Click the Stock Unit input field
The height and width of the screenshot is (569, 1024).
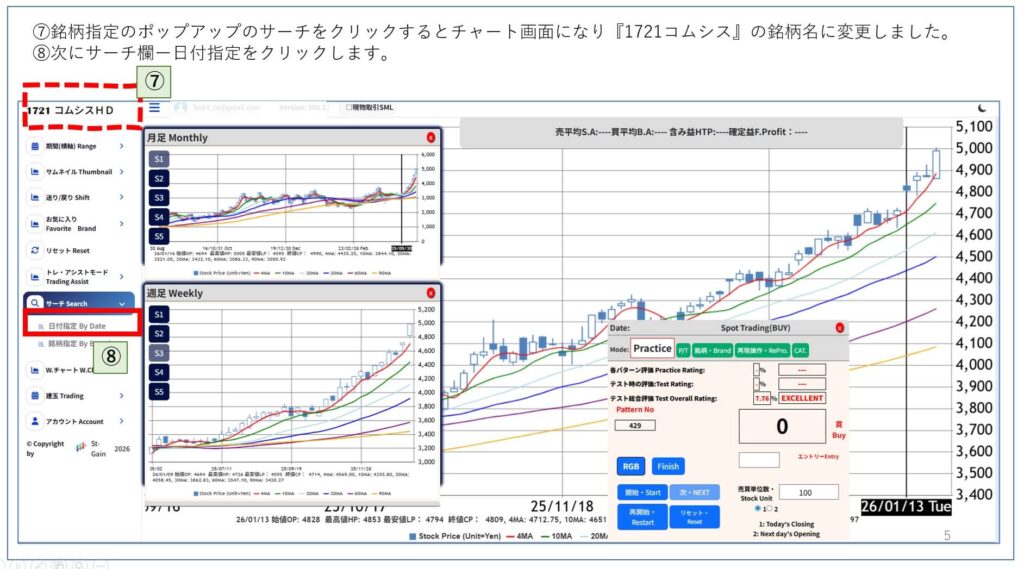click(x=808, y=492)
